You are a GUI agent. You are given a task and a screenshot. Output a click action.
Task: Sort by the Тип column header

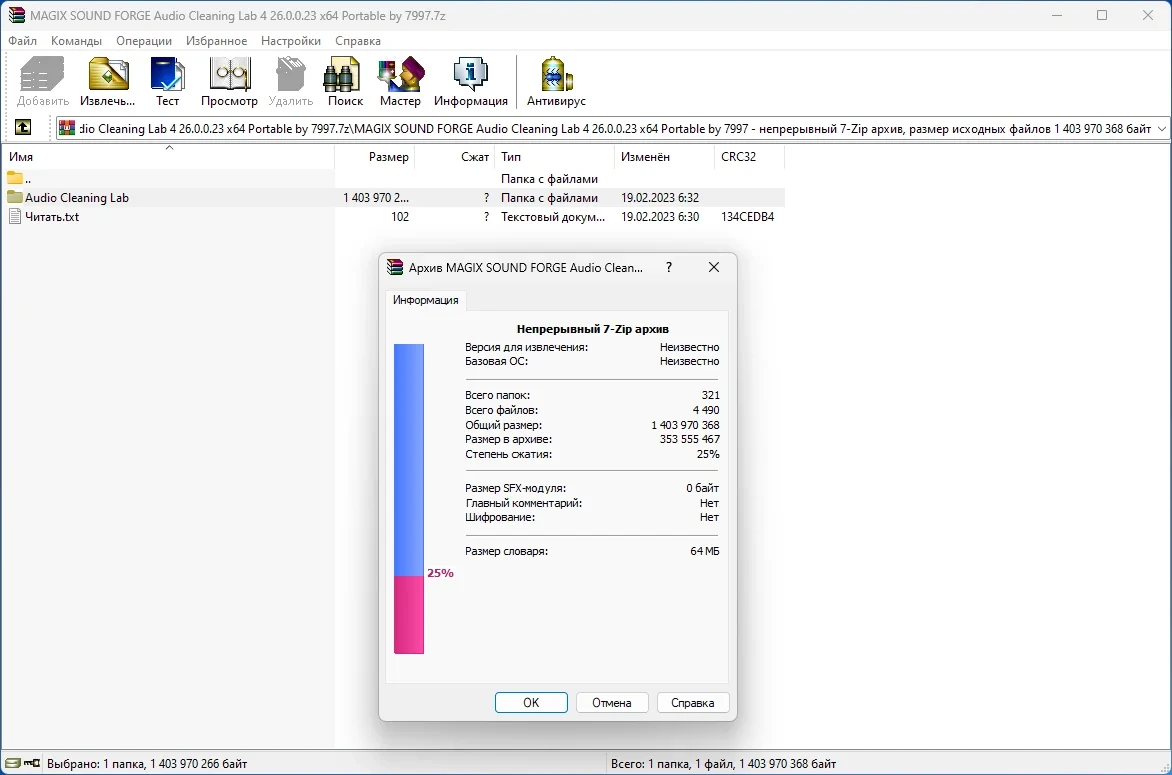554,156
